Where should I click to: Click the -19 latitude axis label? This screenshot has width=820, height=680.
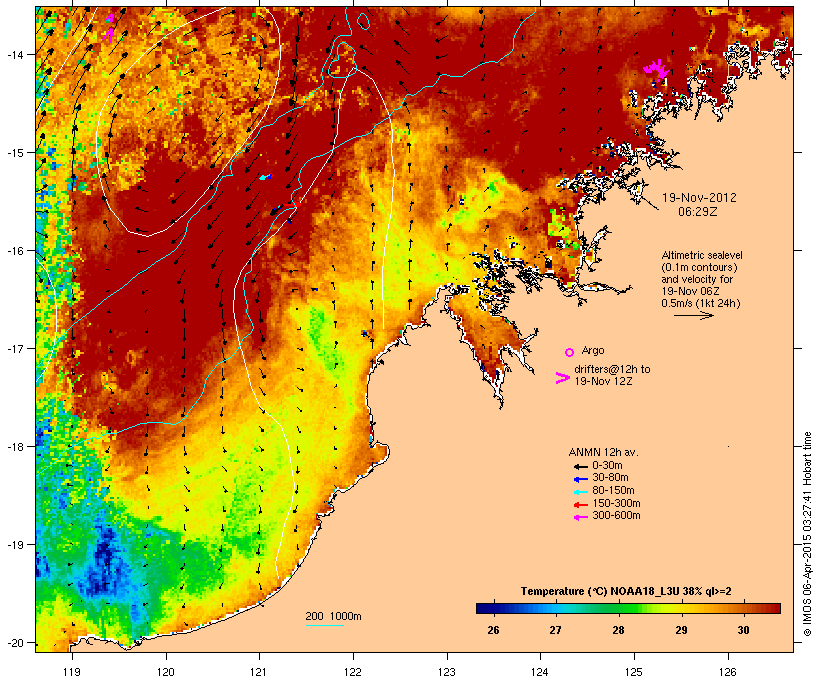pyautogui.click(x=14, y=545)
